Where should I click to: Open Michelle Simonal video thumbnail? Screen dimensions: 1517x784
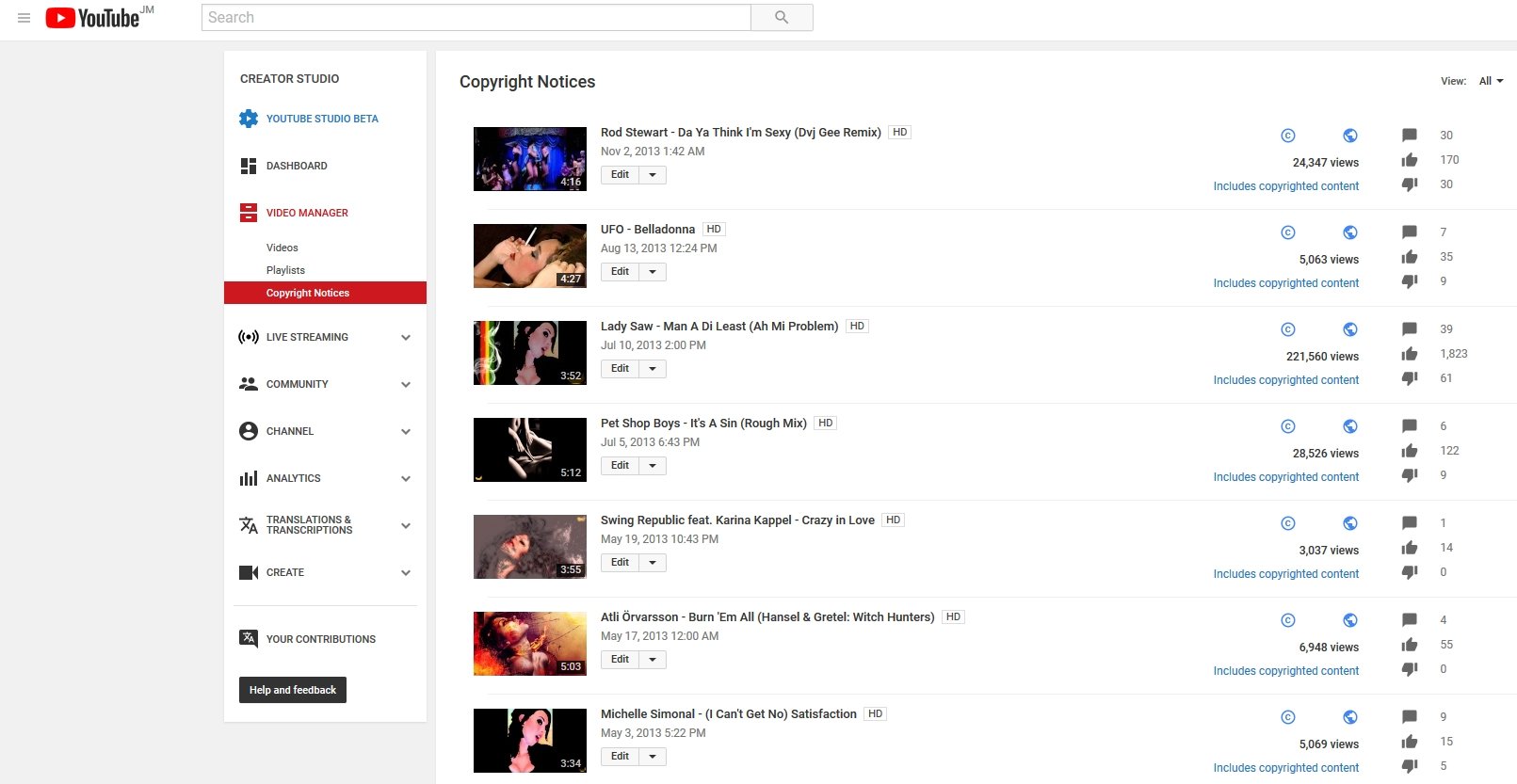click(530, 741)
